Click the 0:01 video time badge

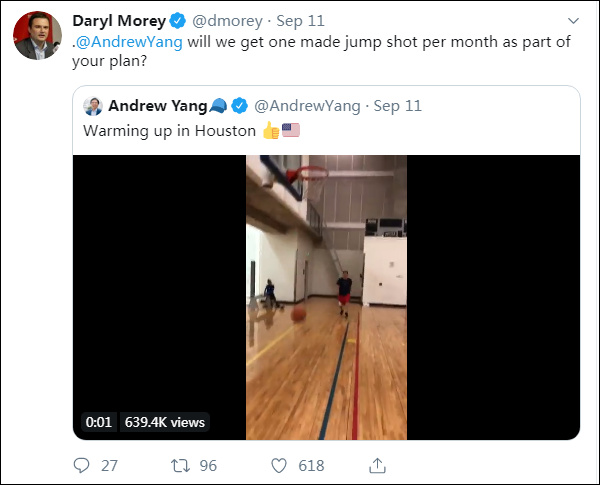click(x=99, y=422)
